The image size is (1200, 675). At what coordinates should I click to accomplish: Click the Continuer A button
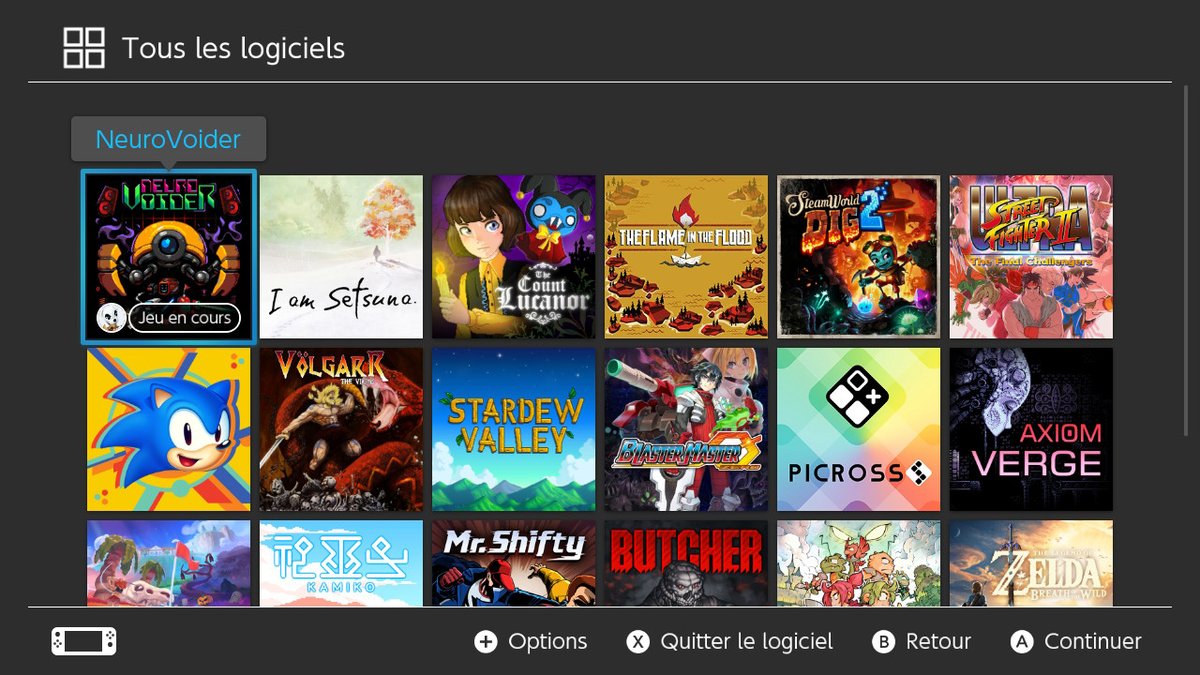[x=1076, y=642]
